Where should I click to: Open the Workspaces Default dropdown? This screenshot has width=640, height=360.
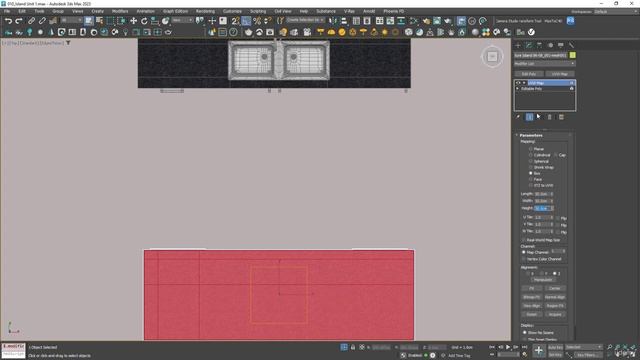[615, 11]
